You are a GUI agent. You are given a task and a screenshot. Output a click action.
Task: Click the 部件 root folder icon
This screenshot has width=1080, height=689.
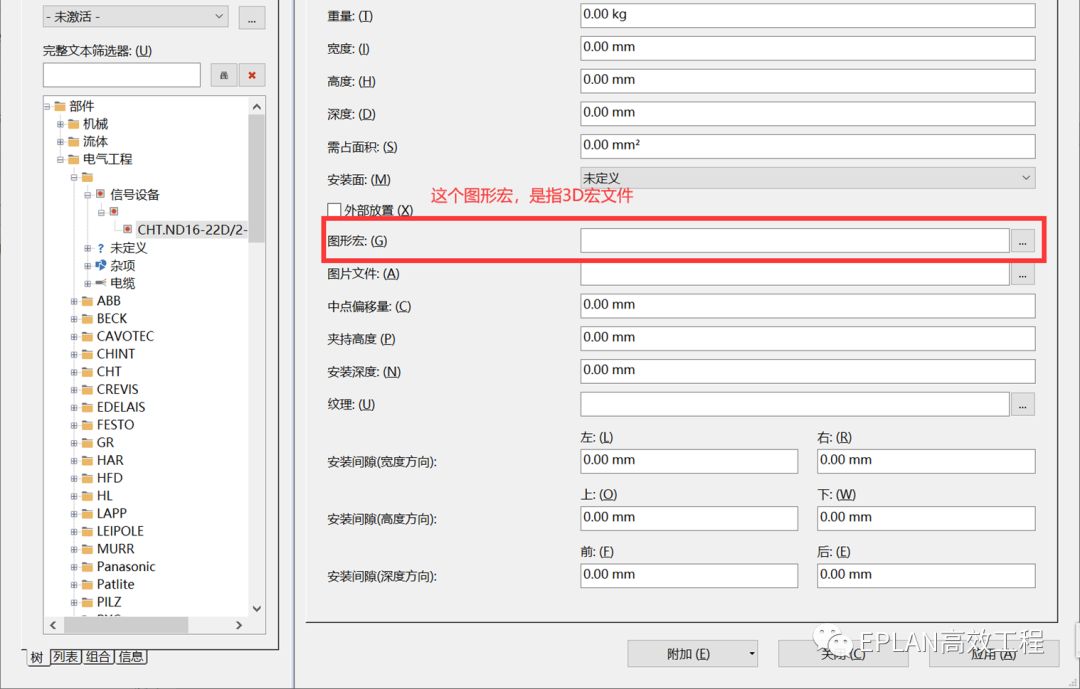59,105
